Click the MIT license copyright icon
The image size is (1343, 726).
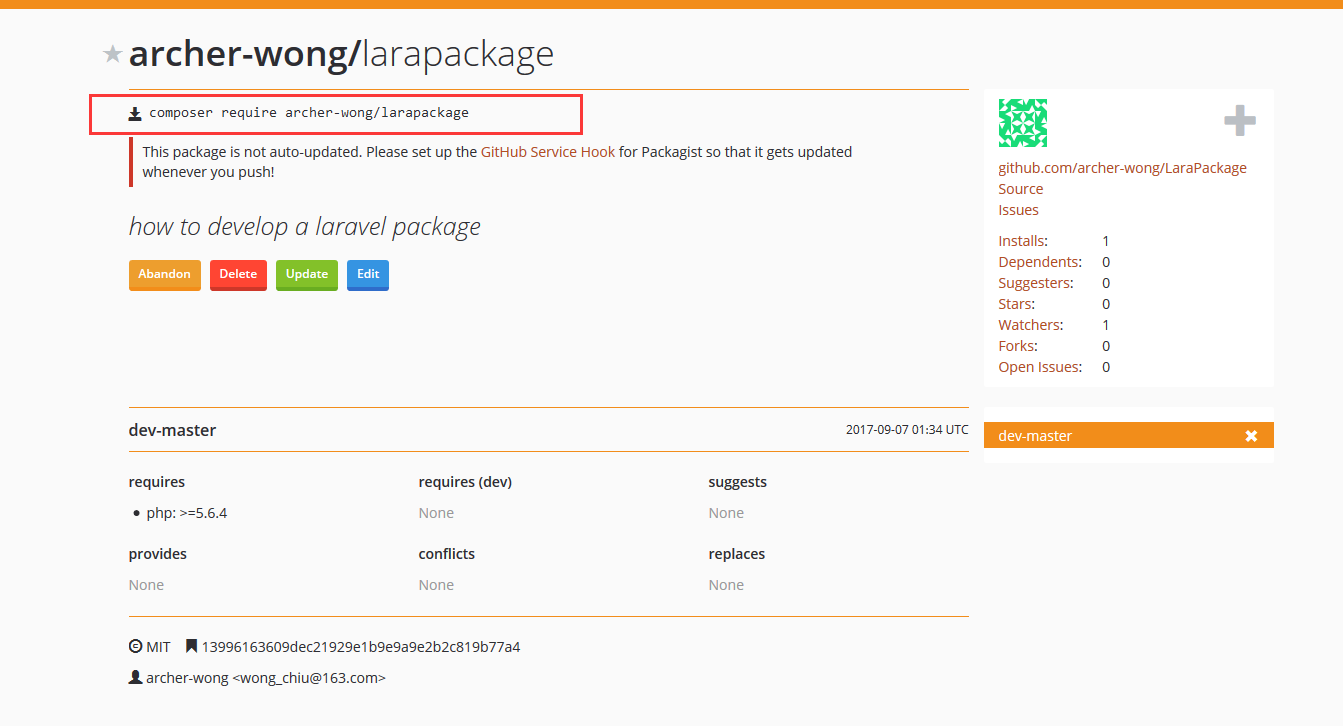pos(135,647)
